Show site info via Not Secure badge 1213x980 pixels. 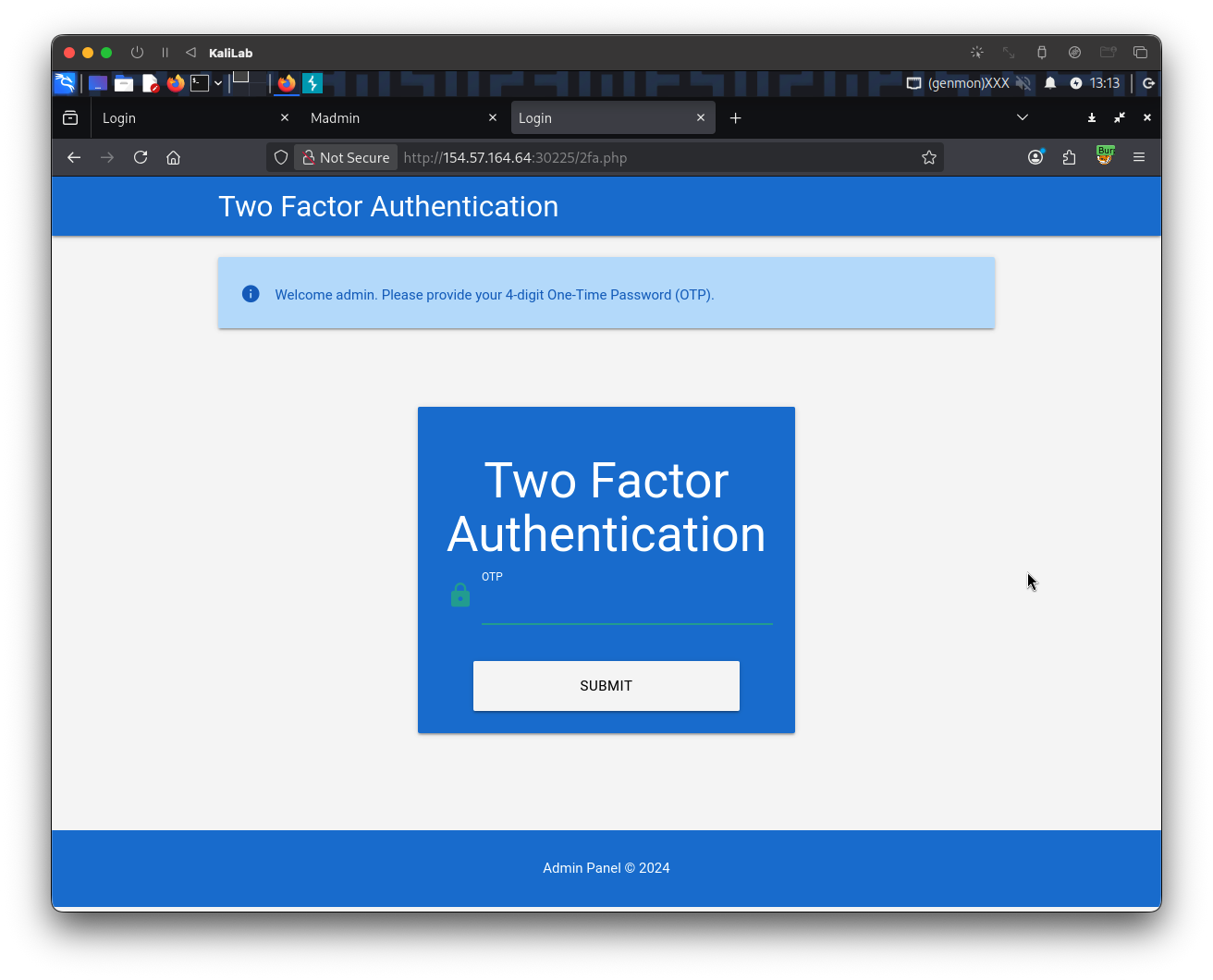(x=346, y=157)
